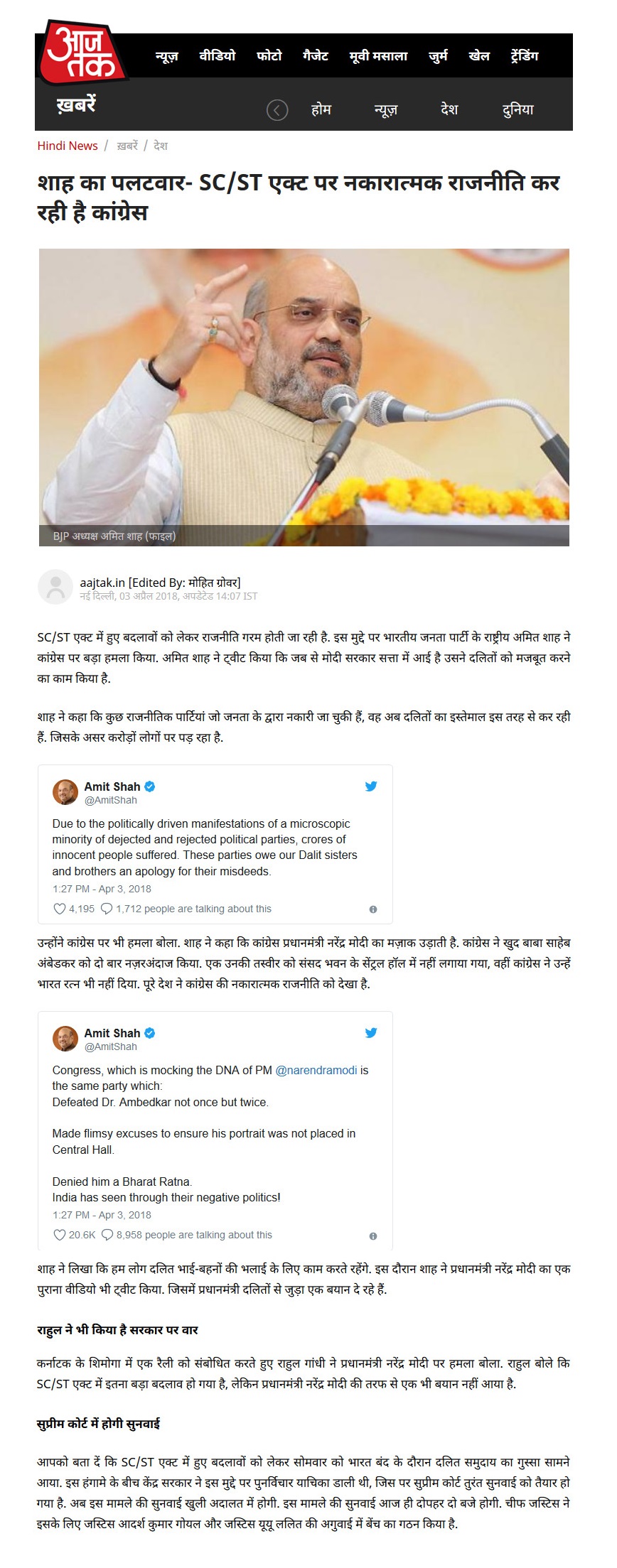Open गैजेट menu item

[316, 55]
